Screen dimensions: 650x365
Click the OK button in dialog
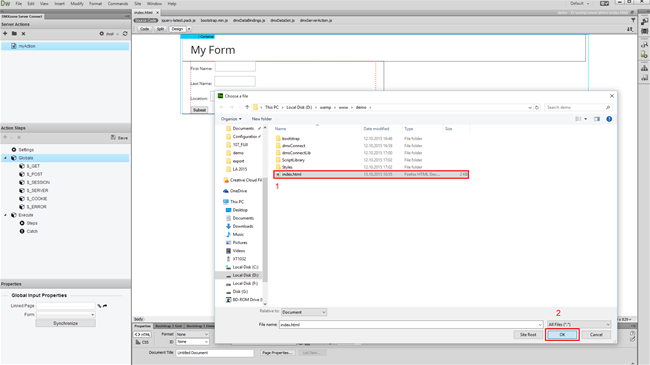(x=562, y=335)
